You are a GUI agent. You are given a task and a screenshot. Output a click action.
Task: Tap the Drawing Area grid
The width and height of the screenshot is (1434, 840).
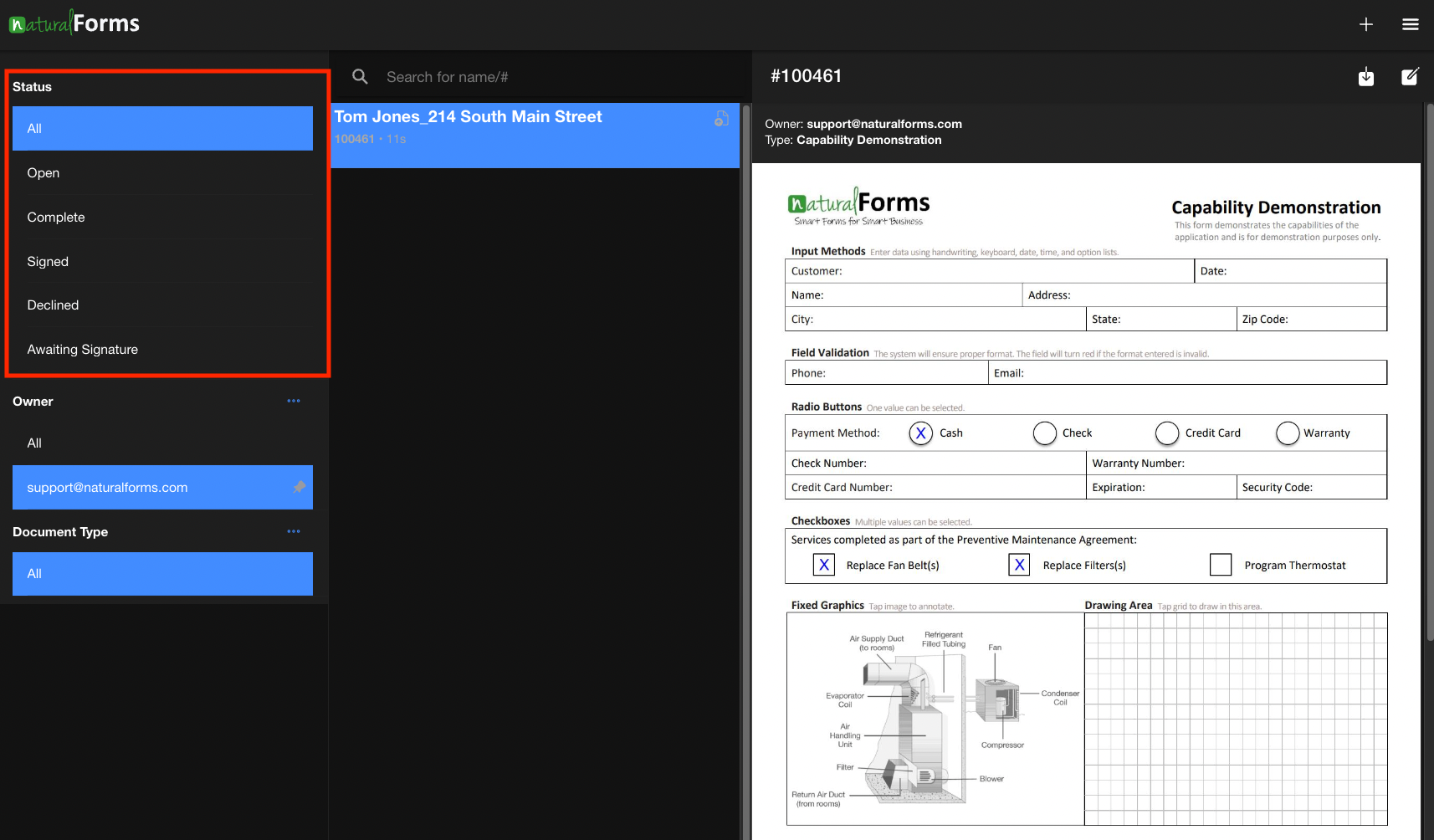coord(1236,719)
